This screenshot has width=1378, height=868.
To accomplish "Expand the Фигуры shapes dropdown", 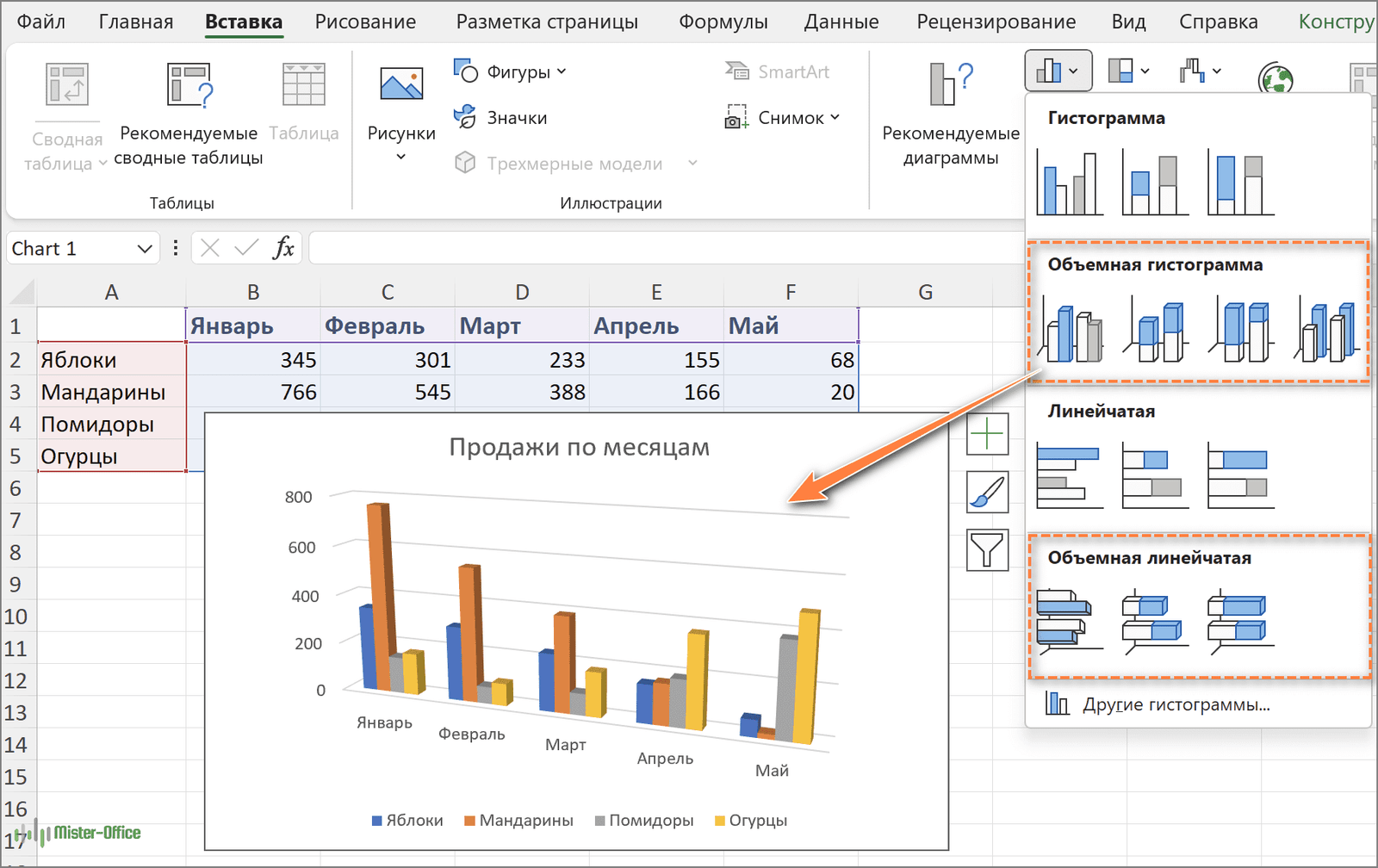I will coord(511,72).
